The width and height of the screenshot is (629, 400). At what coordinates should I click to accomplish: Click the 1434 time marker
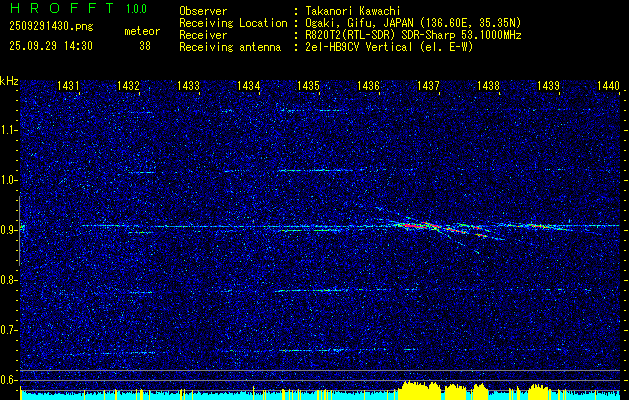click(x=248, y=85)
